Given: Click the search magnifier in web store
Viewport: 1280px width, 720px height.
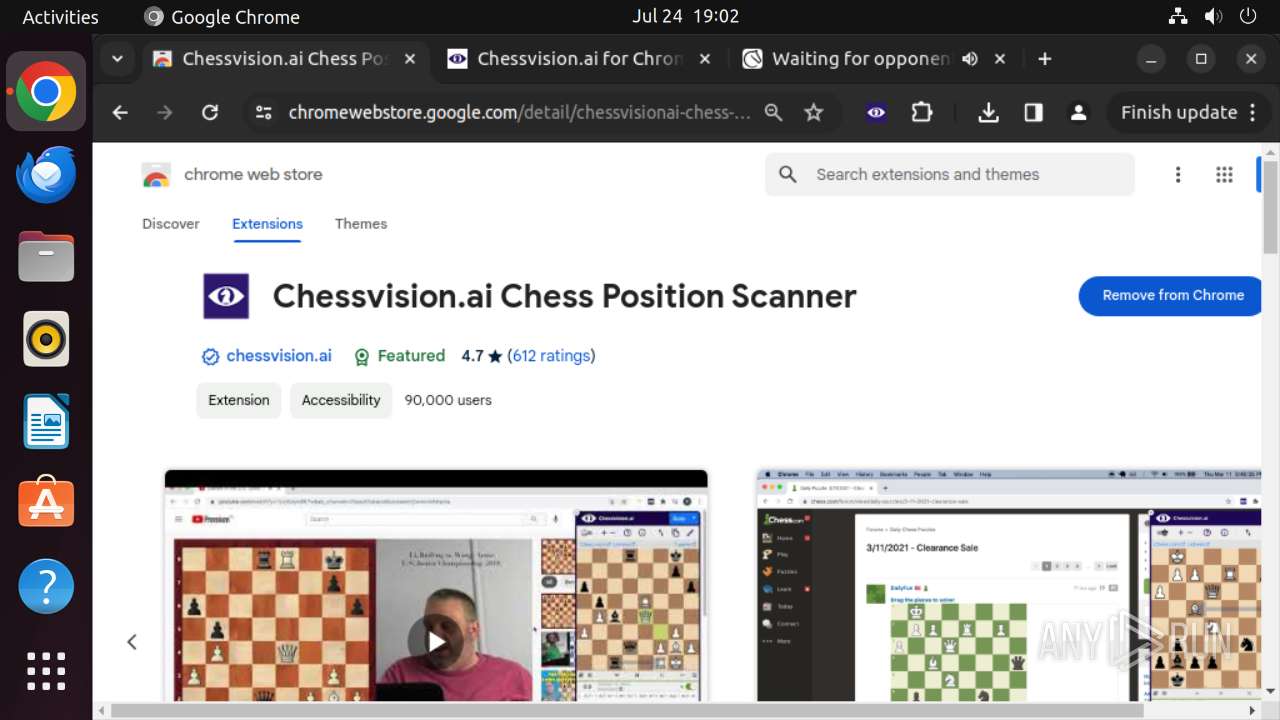Looking at the screenshot, I should 788,175.
